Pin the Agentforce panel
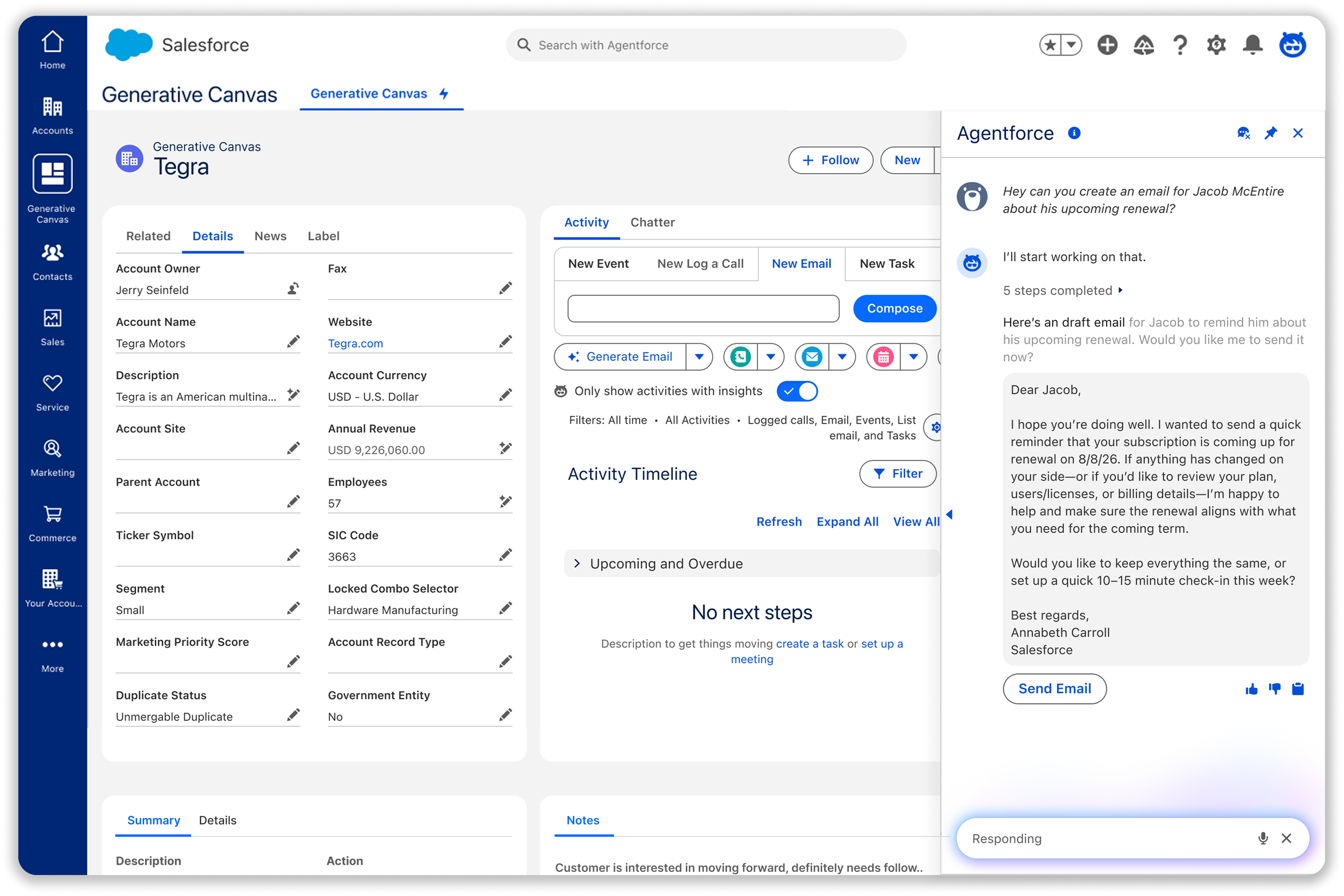1344x896 pixels. pyautogui.click(x=1270, y=133)
